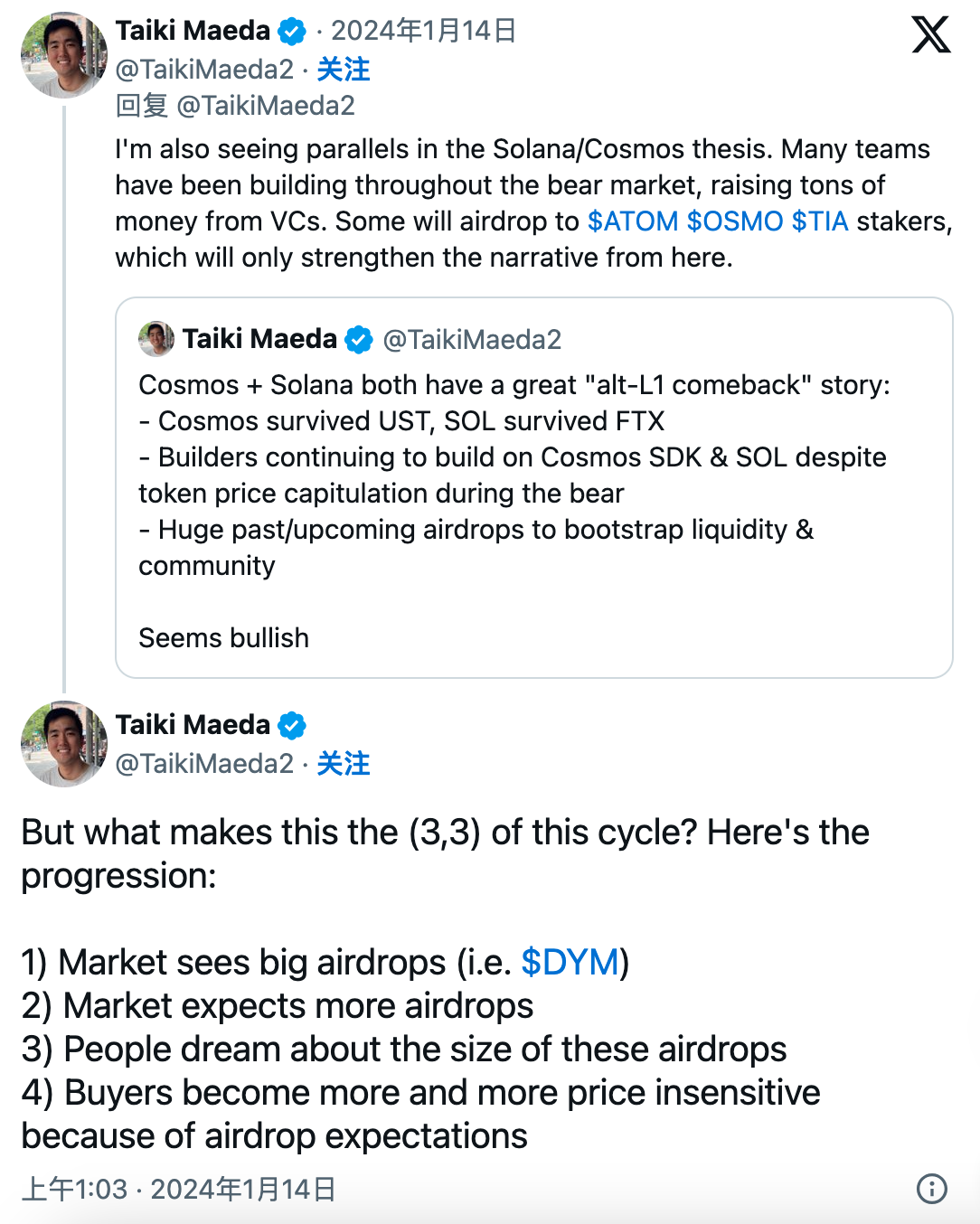Open the $DYM cashtag link
The height and width of the screenshot is (1224, 980).
tap(570, 963)
